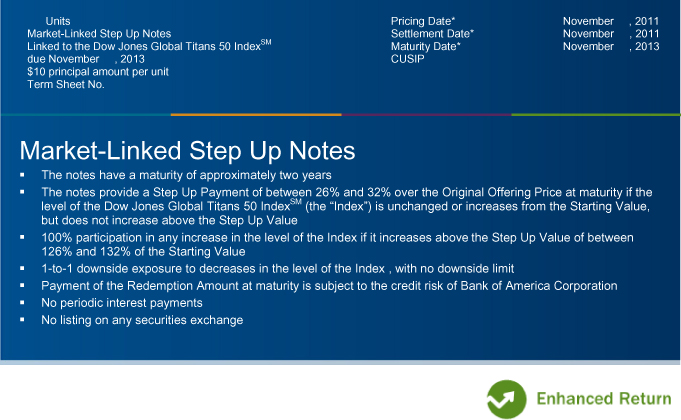Click the Enhanced Return label text
The height and width of the screenshot is (420, 681).
(x=604, y=398)
